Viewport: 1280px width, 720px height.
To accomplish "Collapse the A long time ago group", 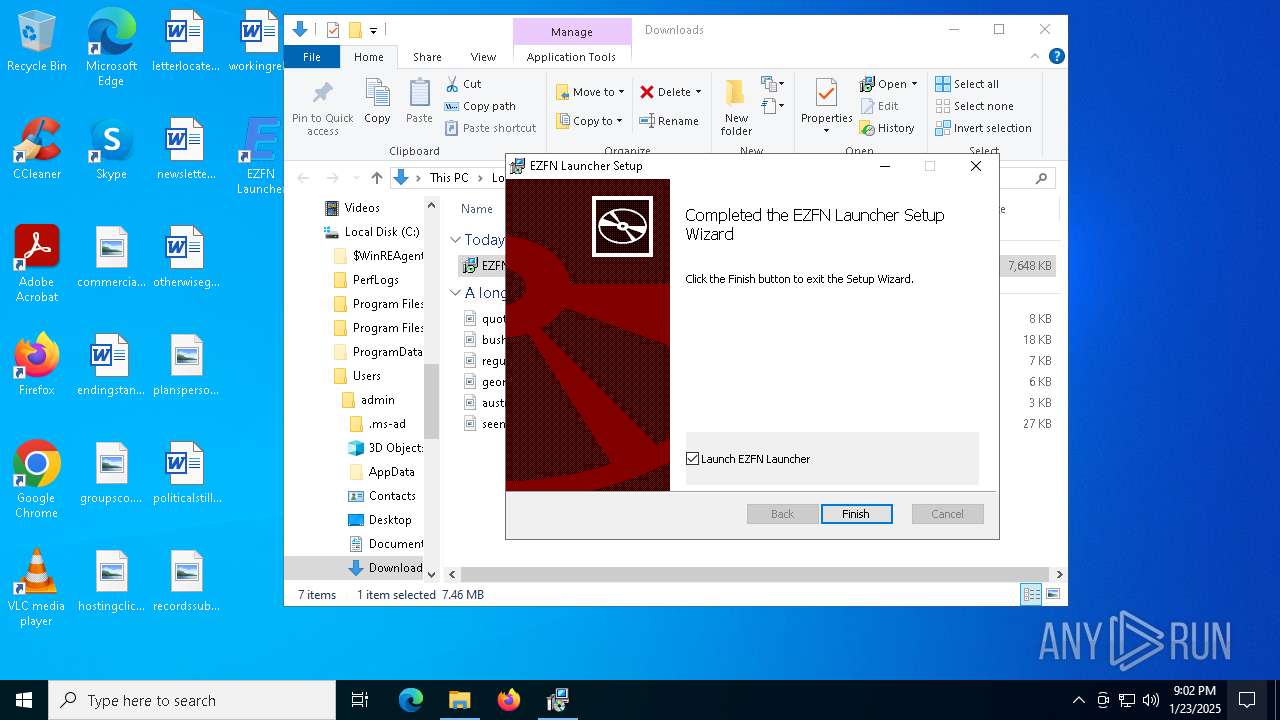I will click(x=455, y=293).
